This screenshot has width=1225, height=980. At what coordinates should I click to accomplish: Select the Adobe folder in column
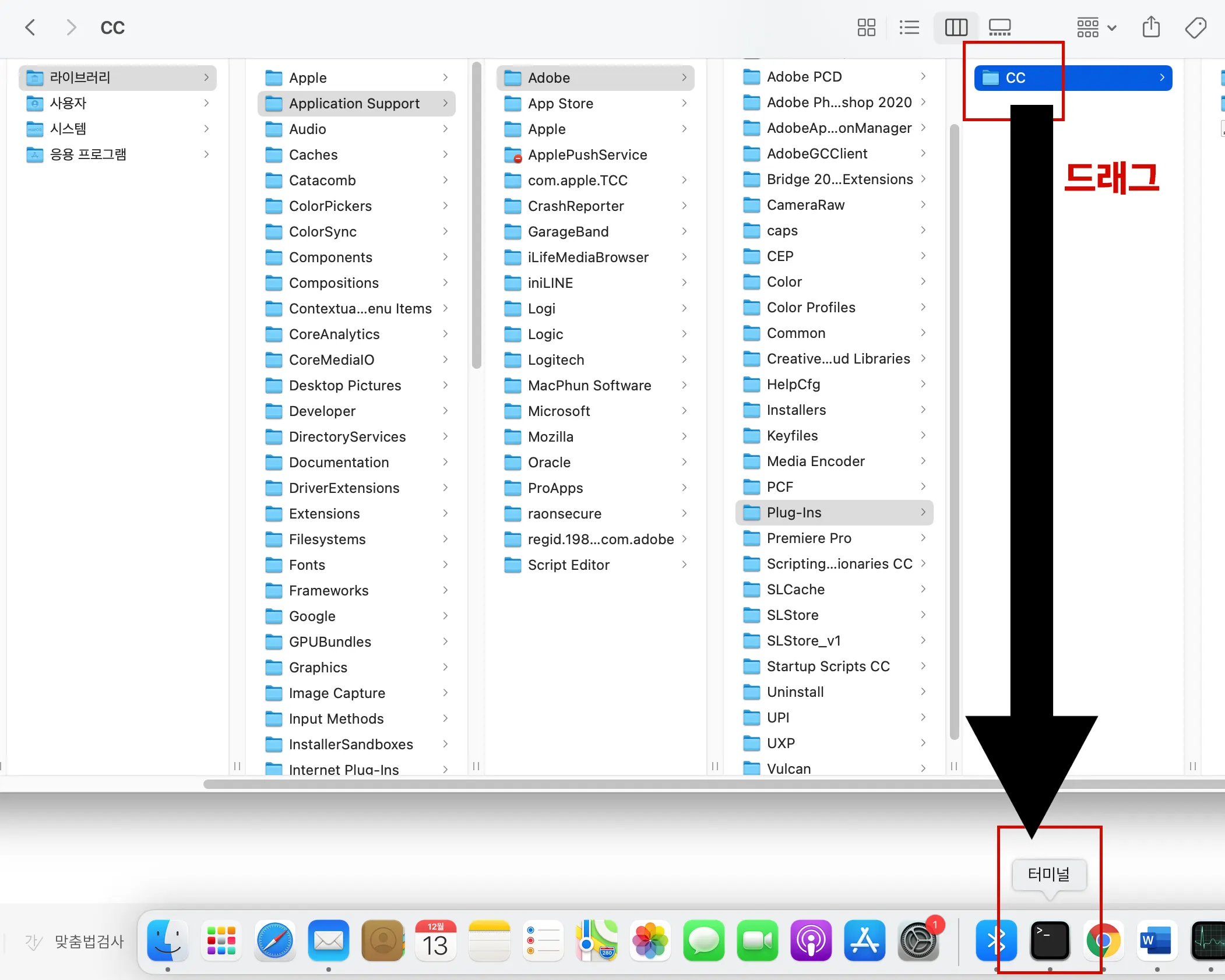click(549, 77)
